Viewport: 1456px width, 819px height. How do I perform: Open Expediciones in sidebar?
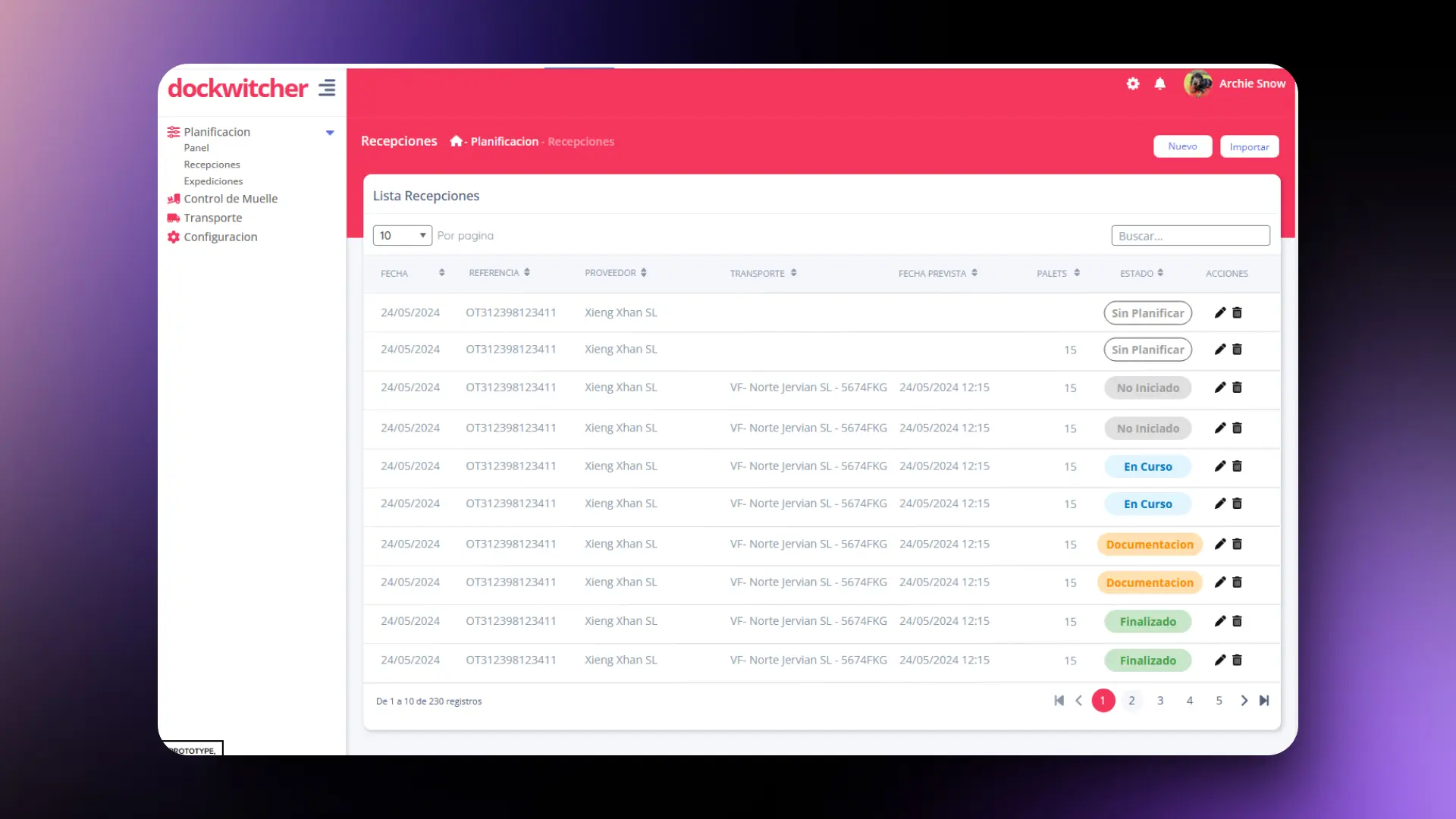click(x=213, y=181)
